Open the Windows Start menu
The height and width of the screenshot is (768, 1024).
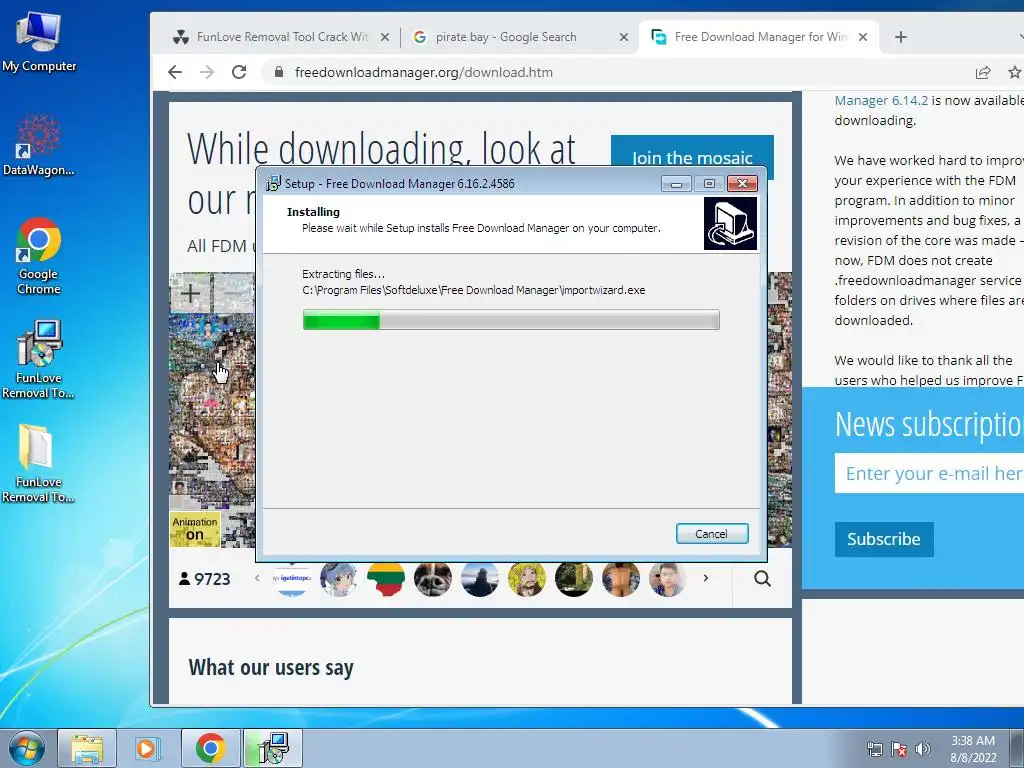(x=26, y=748)
